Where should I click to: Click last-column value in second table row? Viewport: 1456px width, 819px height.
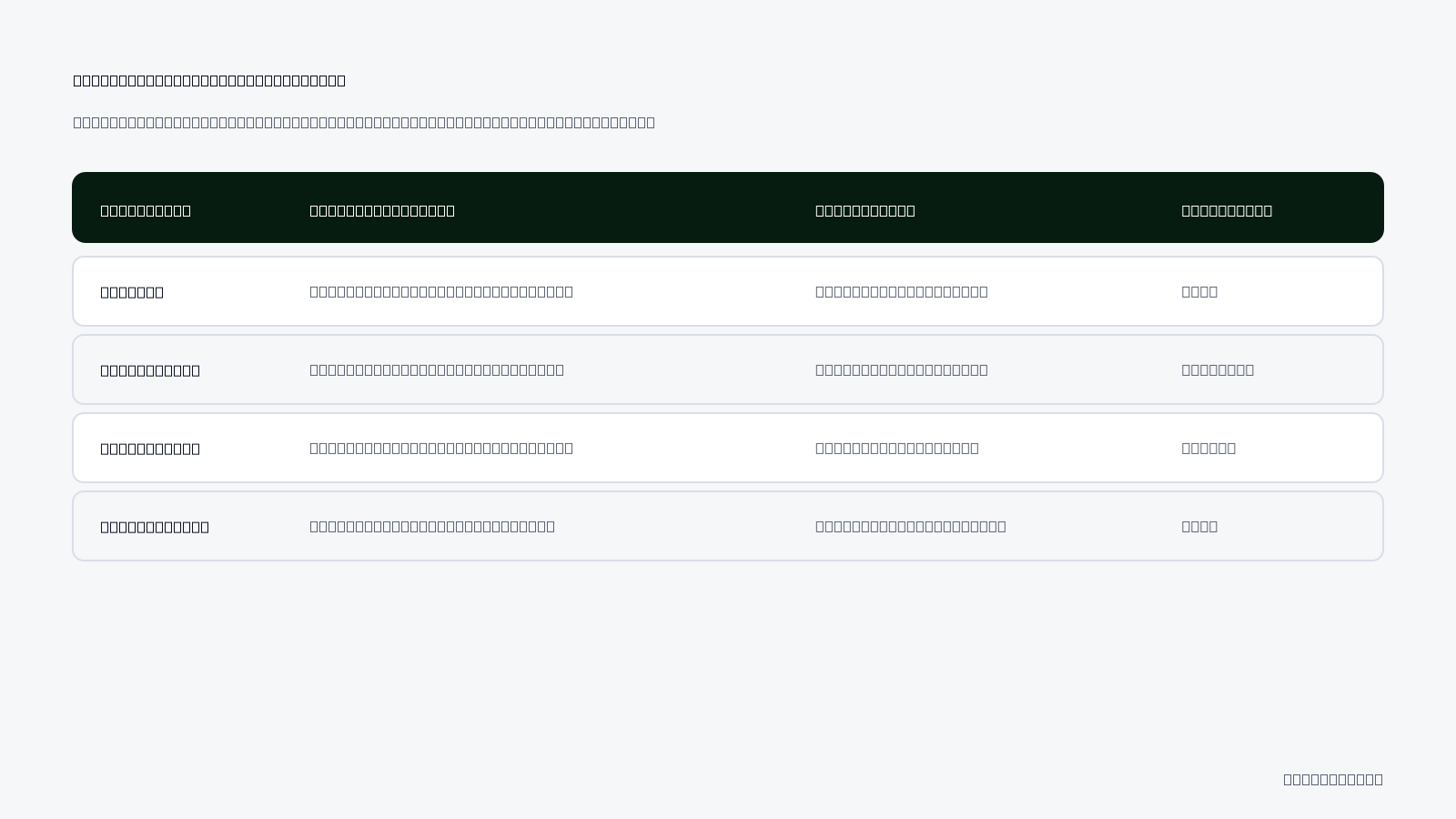(1218, 369)
